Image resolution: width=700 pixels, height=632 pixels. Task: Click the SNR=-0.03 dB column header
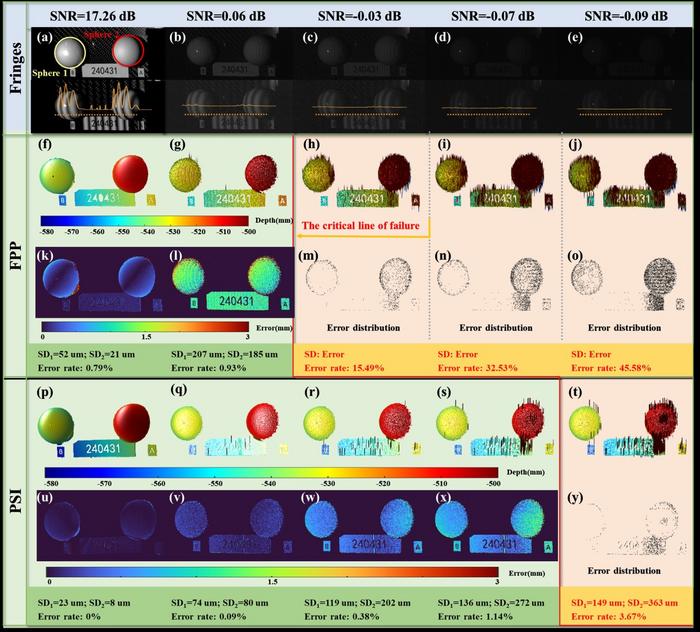click(359, 17)
